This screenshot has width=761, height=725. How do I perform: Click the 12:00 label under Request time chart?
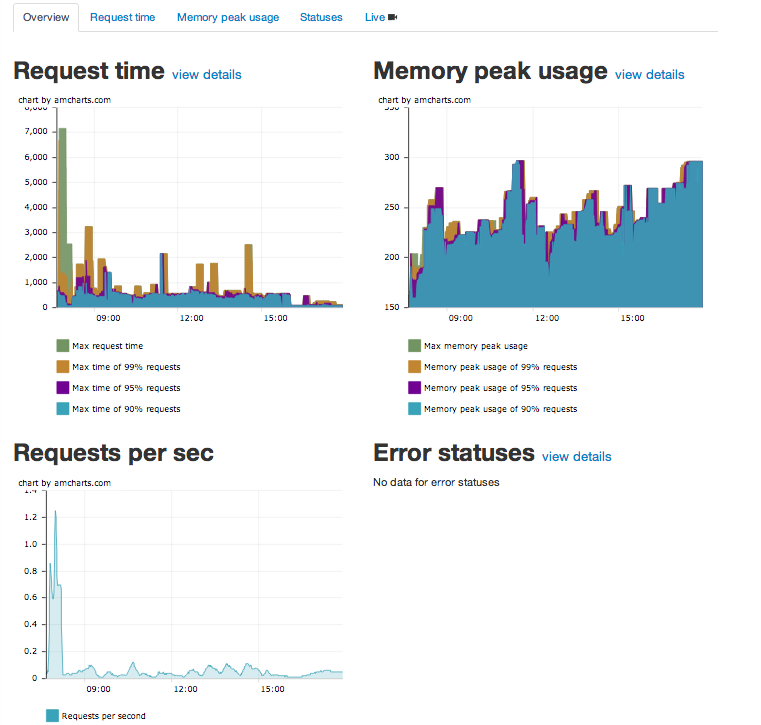click(192, 318)
